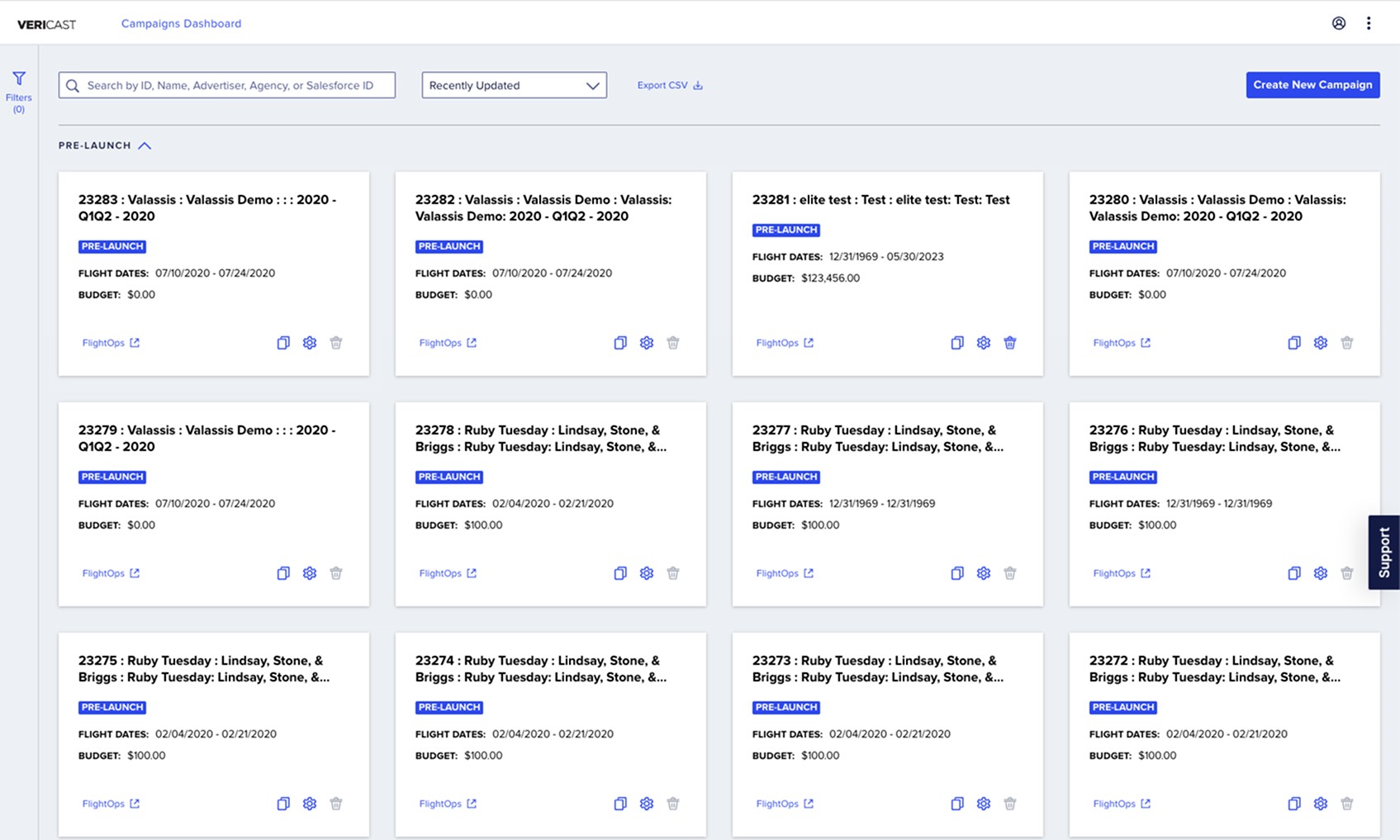Click PRE-LAUNCH badge on campaign 23274
This screenshot has height=840, width=1400.
[x=449, y=707]
